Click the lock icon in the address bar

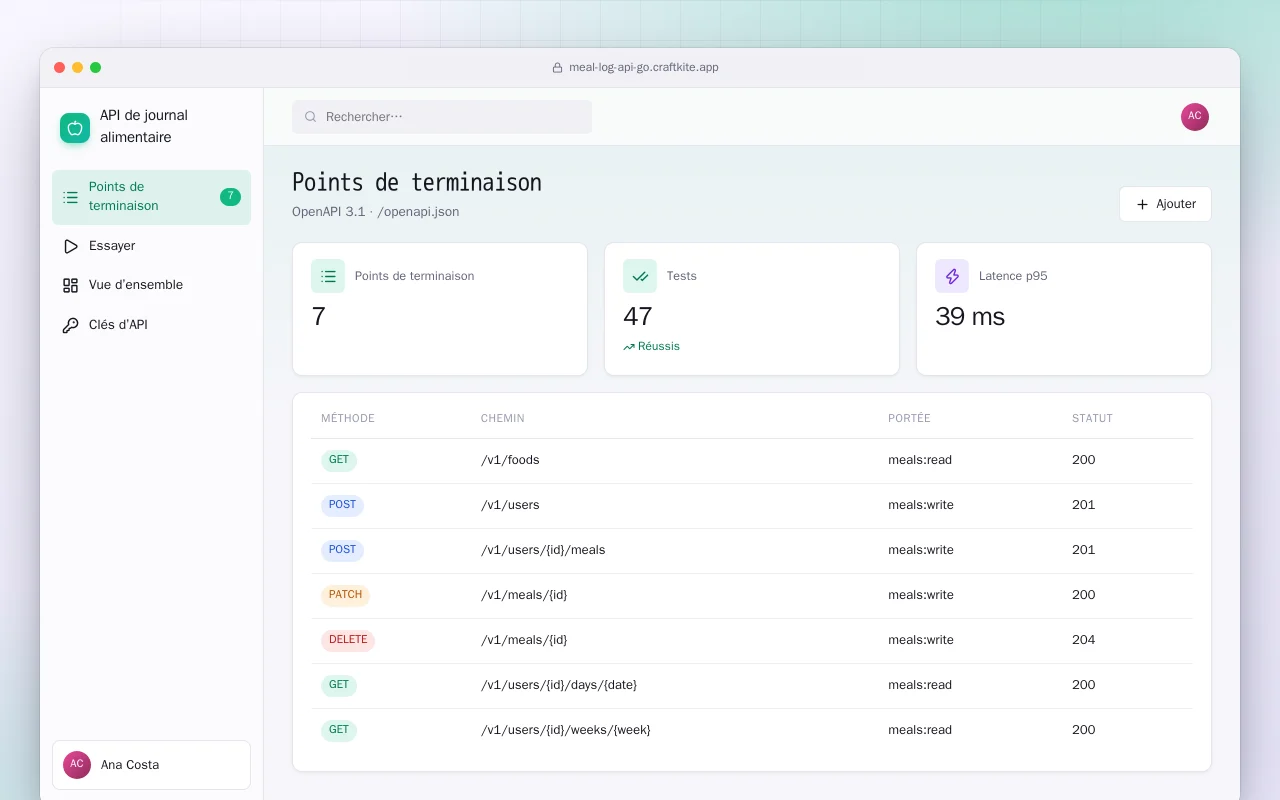(x=558, y=68)
